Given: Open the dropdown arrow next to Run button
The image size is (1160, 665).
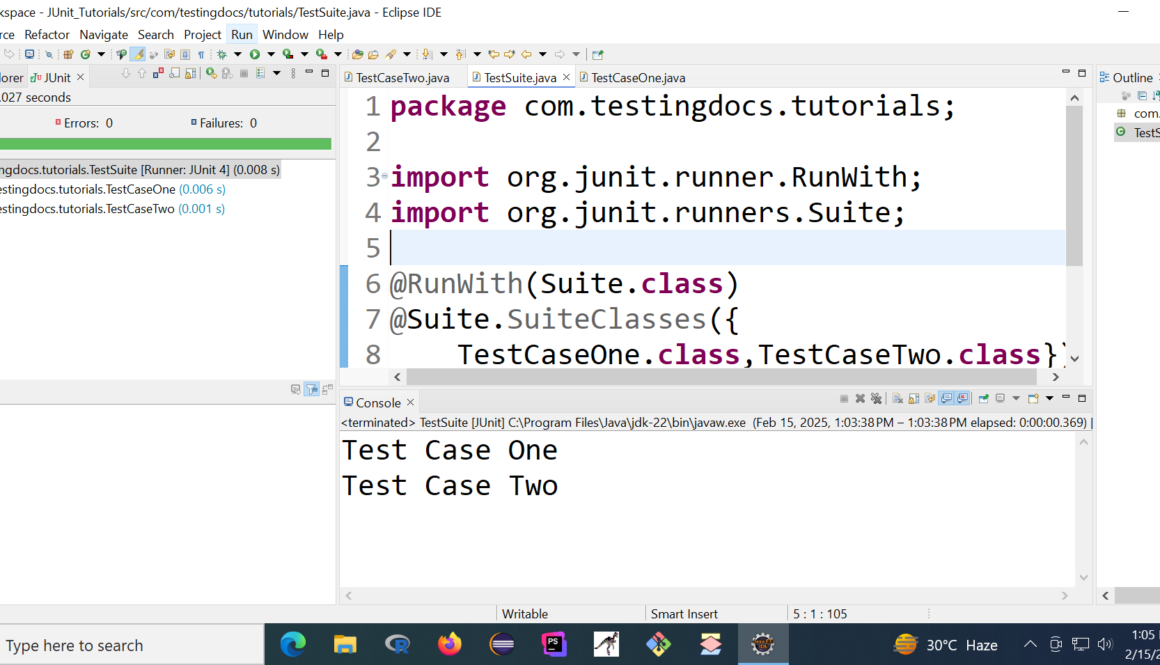Looking at the screenshot, I should pyautogui.click(x=270, y=54).
